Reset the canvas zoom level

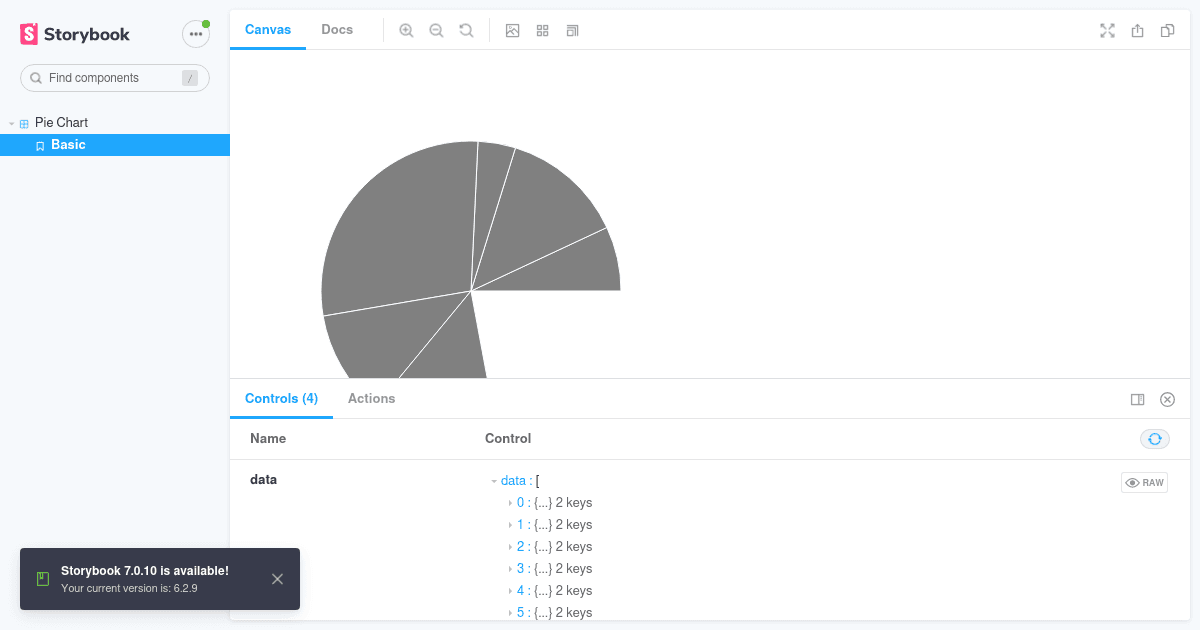coord(466,30)
